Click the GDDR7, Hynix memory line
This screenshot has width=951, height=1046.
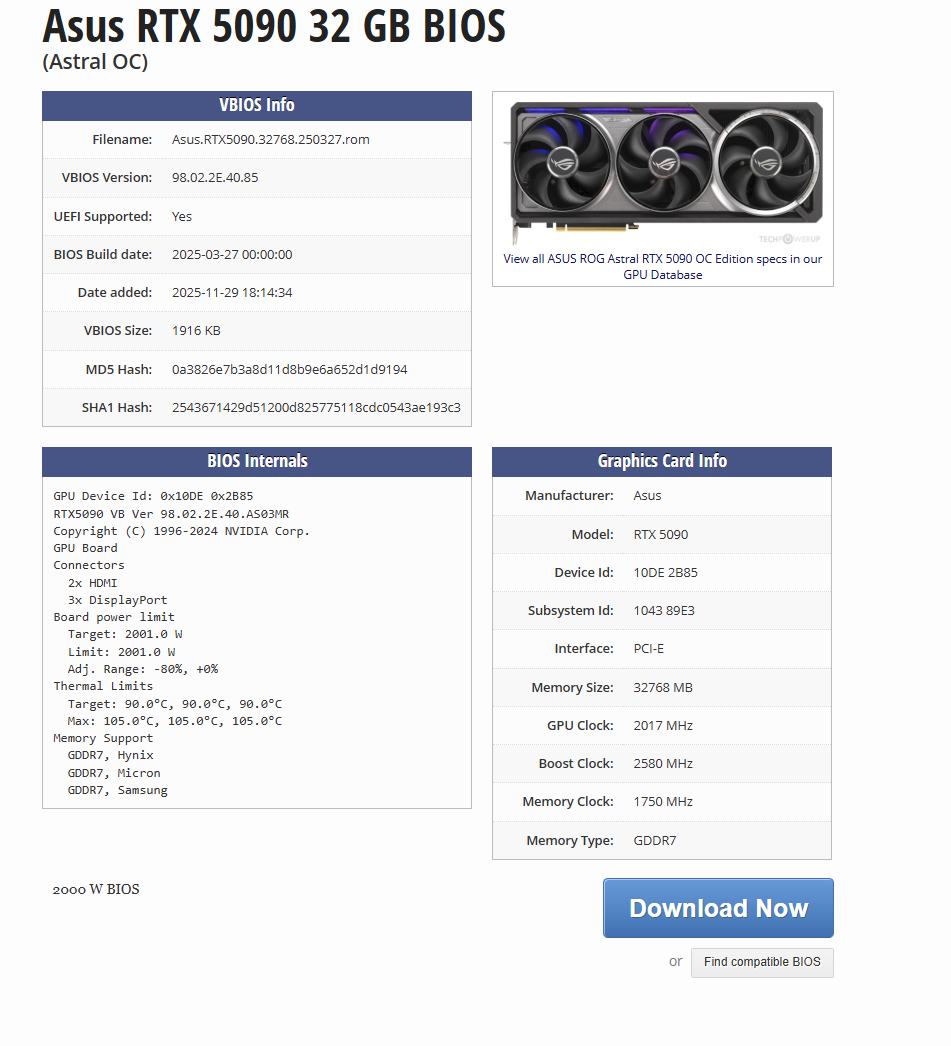tap(111, 755)
